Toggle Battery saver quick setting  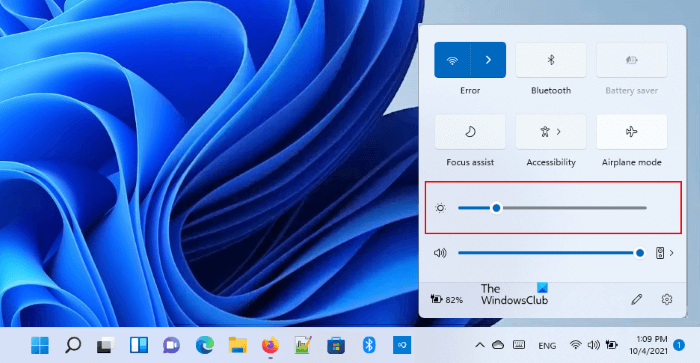click(632, 60)
